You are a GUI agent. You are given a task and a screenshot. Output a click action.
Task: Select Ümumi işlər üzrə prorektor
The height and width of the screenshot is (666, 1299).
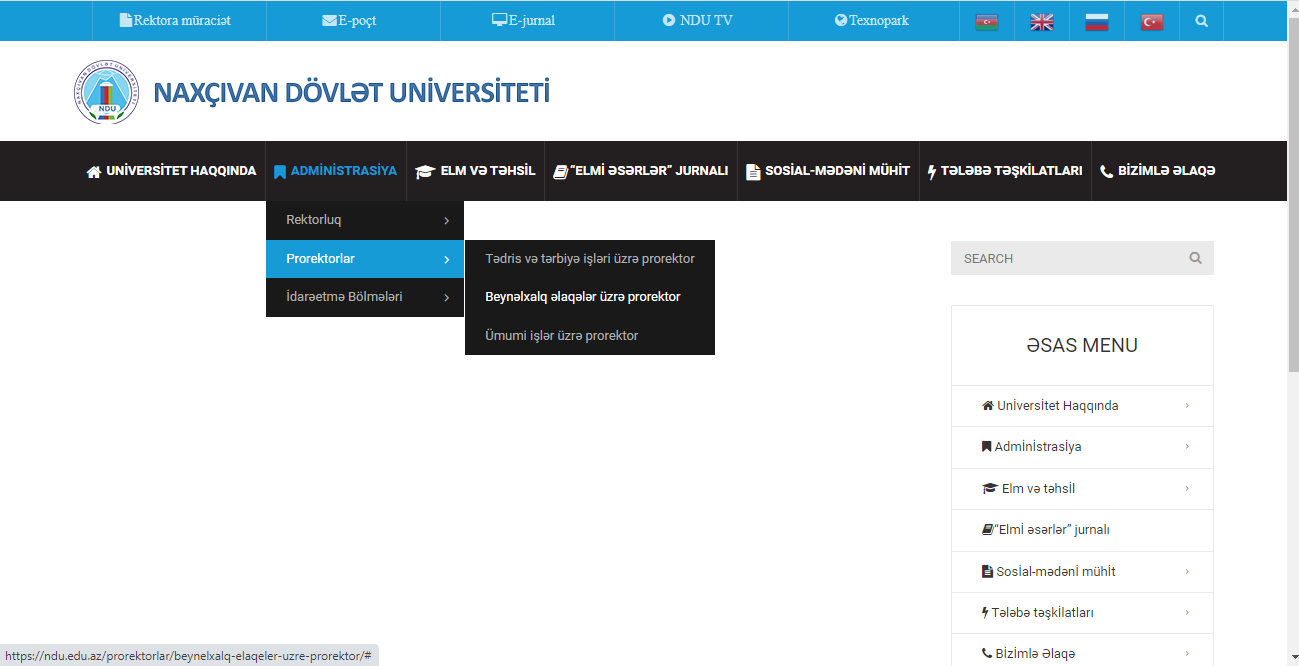pyautogui.click(x=590, y=336)
